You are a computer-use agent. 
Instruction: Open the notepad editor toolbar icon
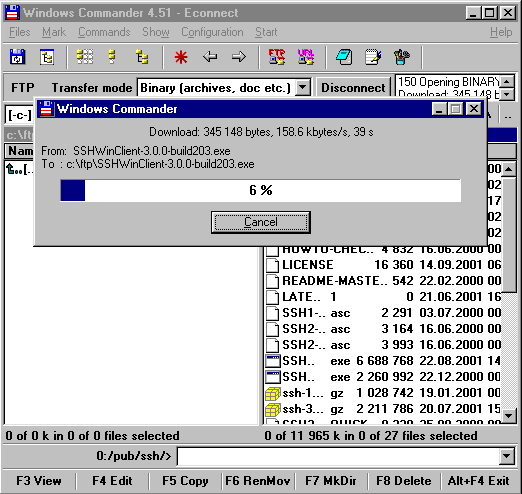click(x=373, y=57)
